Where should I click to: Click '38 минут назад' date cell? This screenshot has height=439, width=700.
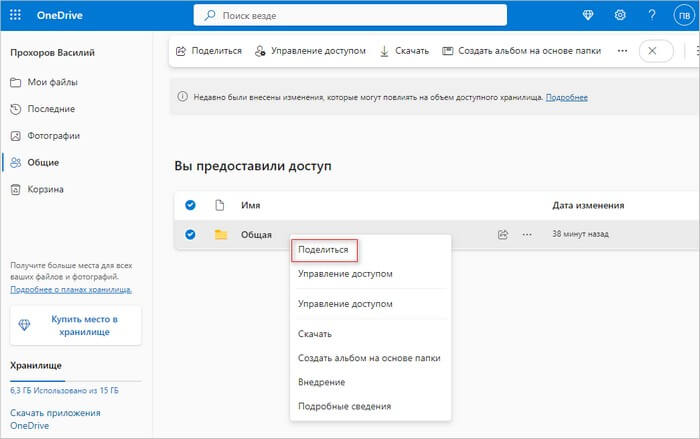[580, 234]
